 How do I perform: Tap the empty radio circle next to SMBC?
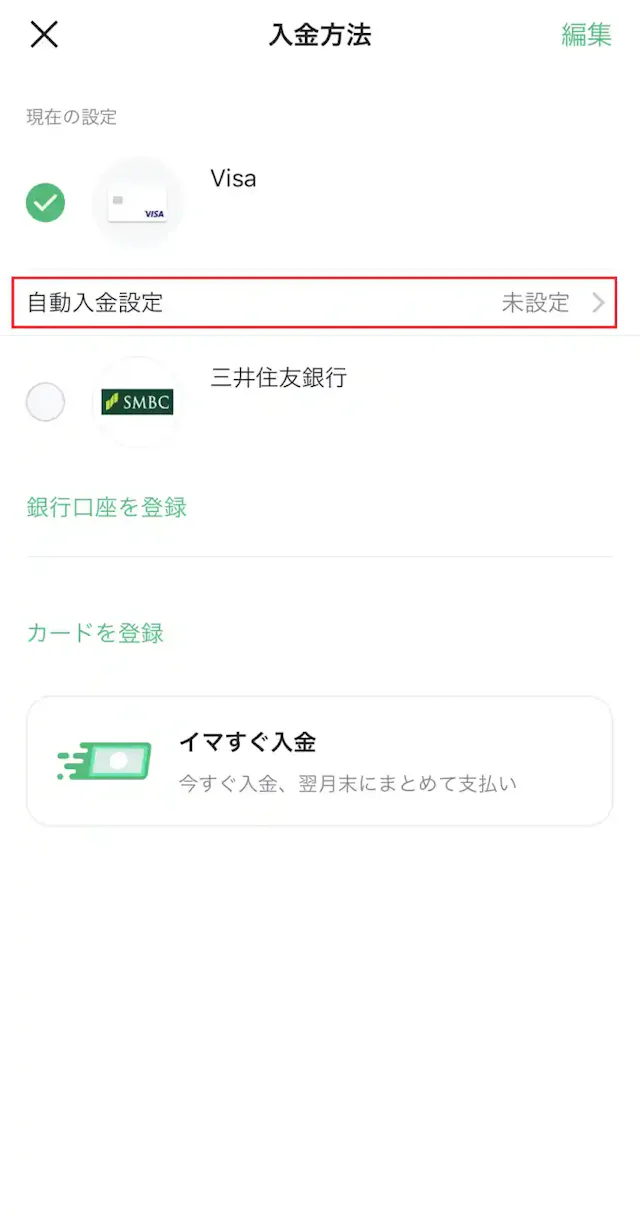click(x=44, y=402)
